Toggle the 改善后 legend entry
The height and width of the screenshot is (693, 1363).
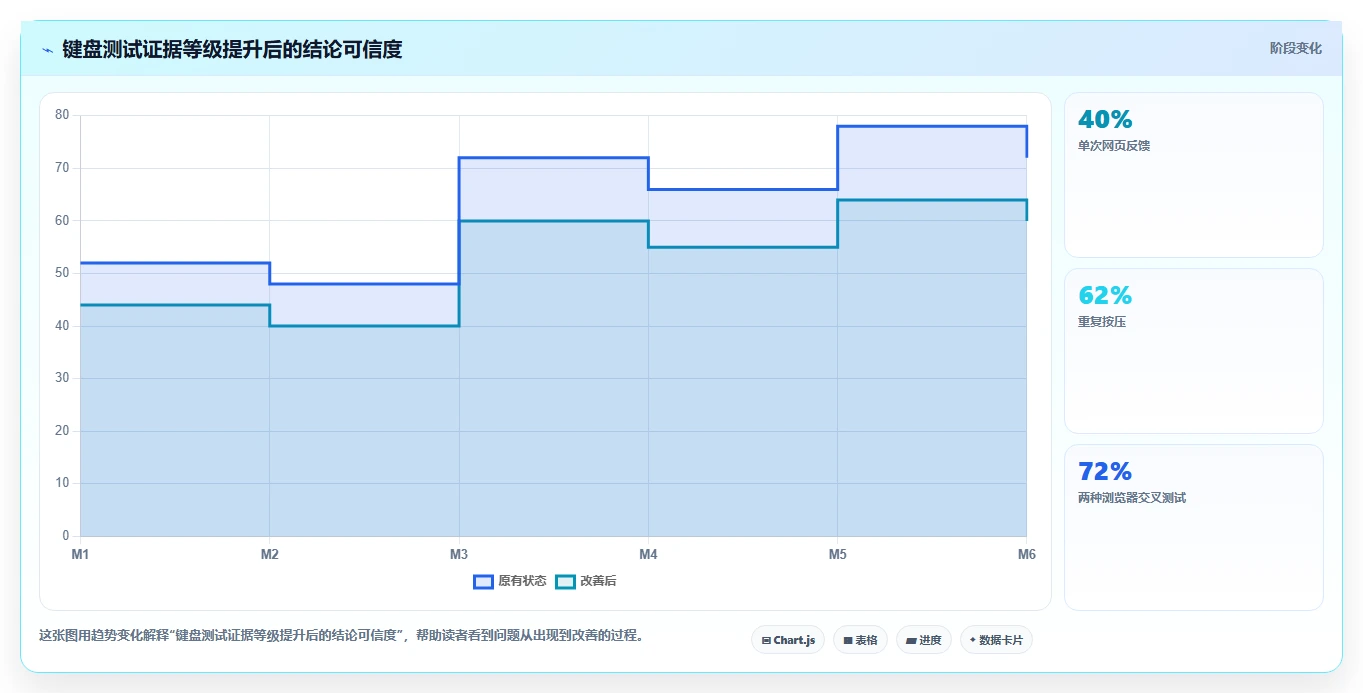pos(586,581)
